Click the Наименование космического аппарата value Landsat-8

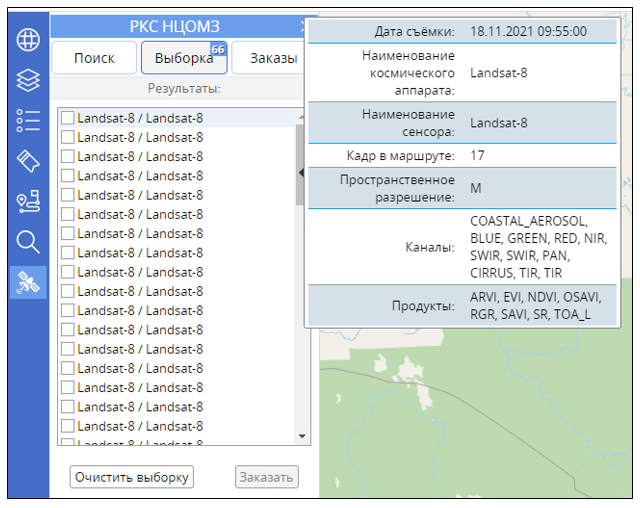click(x=498, y=73)
